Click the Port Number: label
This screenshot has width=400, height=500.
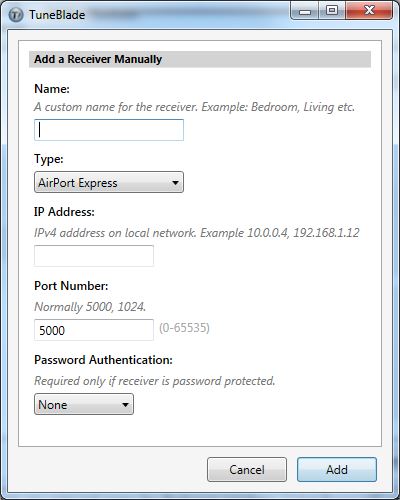click(71, 286)
